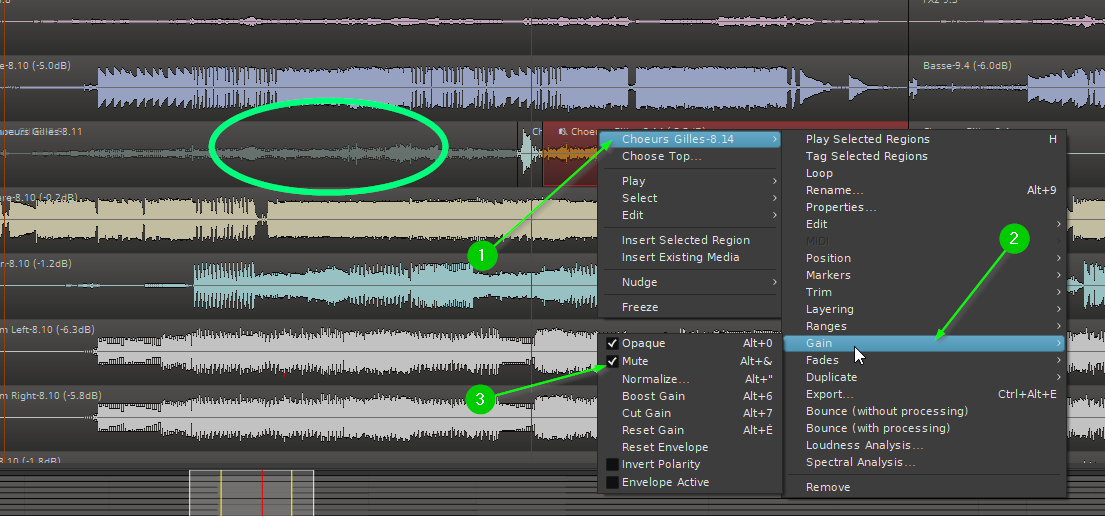Open Spectral Analysis... for the region
This screenshot has height=516, width=1105.
[860, 462]
